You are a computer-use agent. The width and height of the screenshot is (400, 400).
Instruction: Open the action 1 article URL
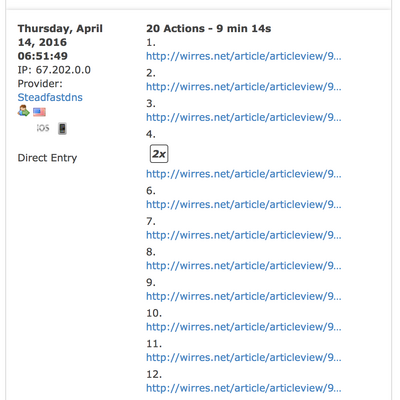tap(244, 56)
